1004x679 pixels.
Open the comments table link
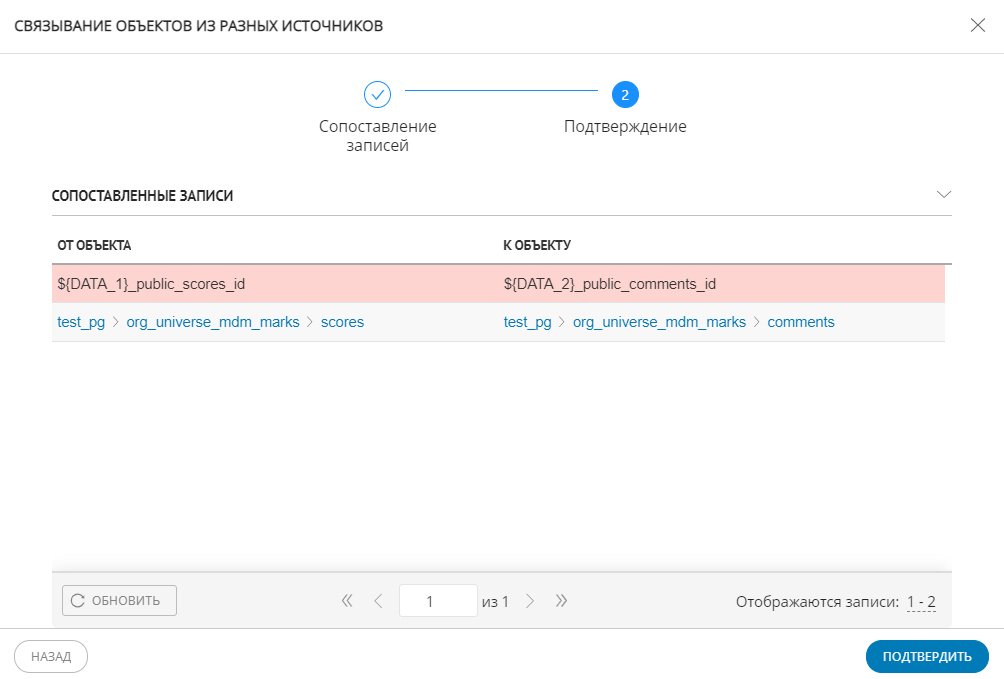point(800,322)
